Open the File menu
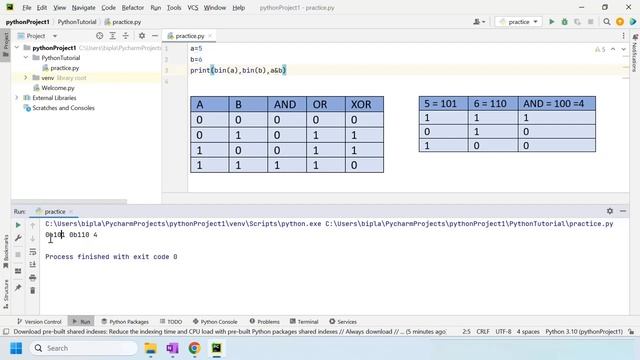 coord(27,8)
